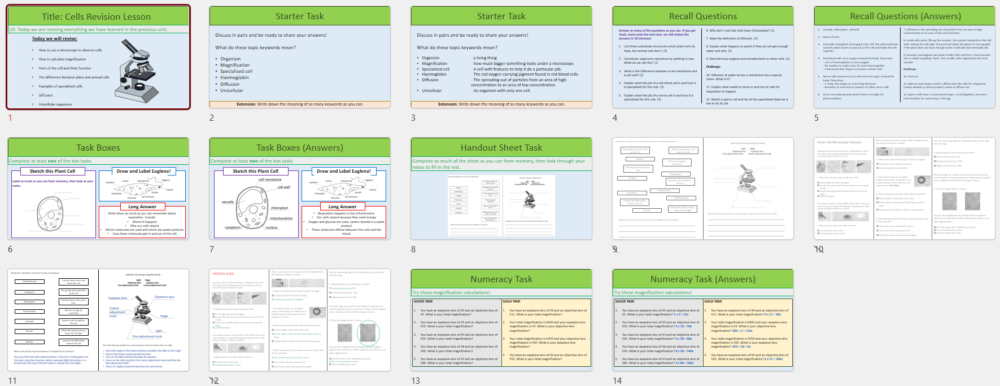
Task: Select the Starter Task slide without definitions
Action: [300, 57]
